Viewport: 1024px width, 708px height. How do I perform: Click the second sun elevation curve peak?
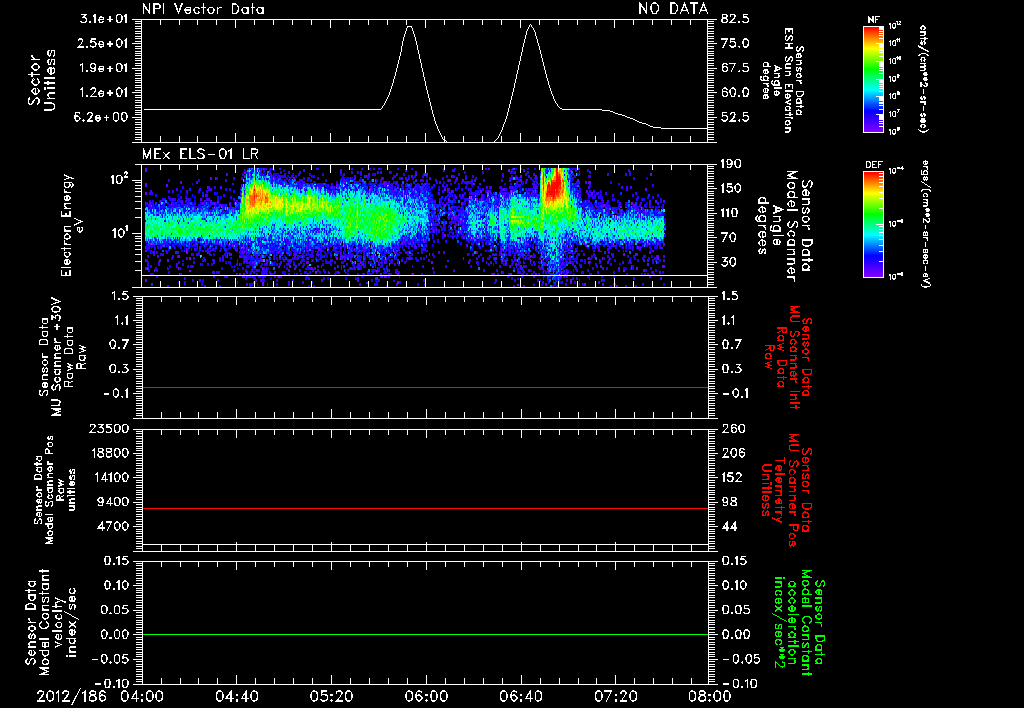pos(530,25)
